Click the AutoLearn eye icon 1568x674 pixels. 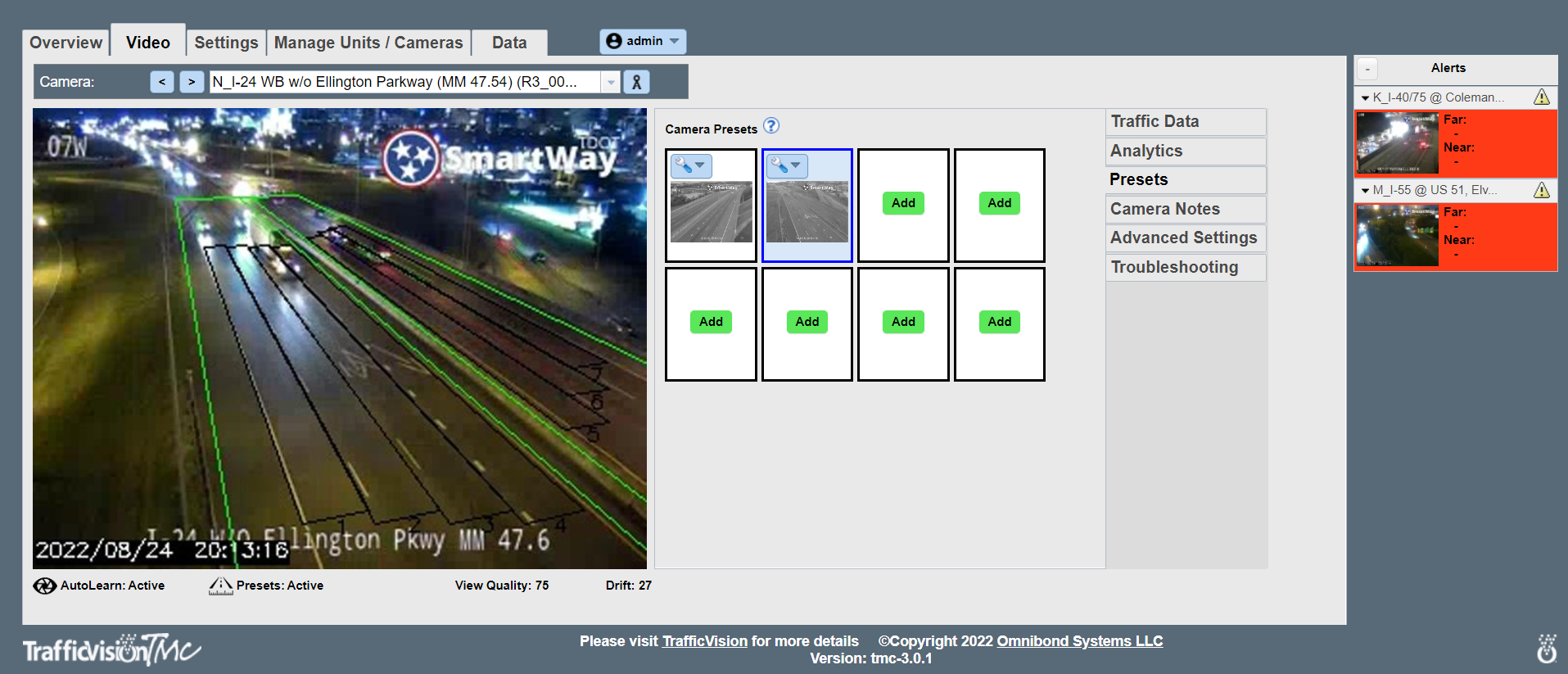(x=44, y=586)
